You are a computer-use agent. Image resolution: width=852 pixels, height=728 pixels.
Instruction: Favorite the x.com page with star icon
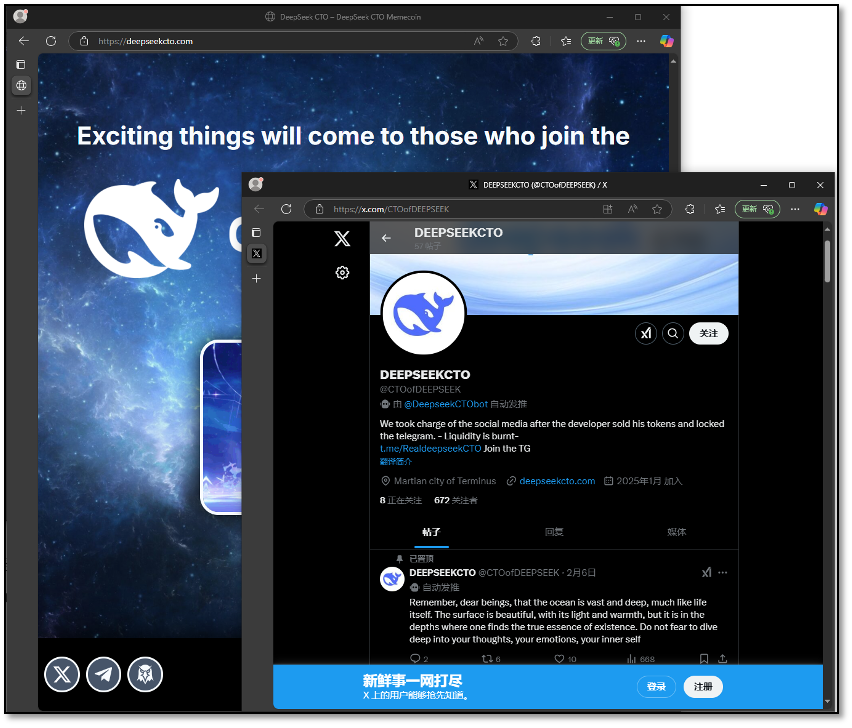(x=657, y=209)
